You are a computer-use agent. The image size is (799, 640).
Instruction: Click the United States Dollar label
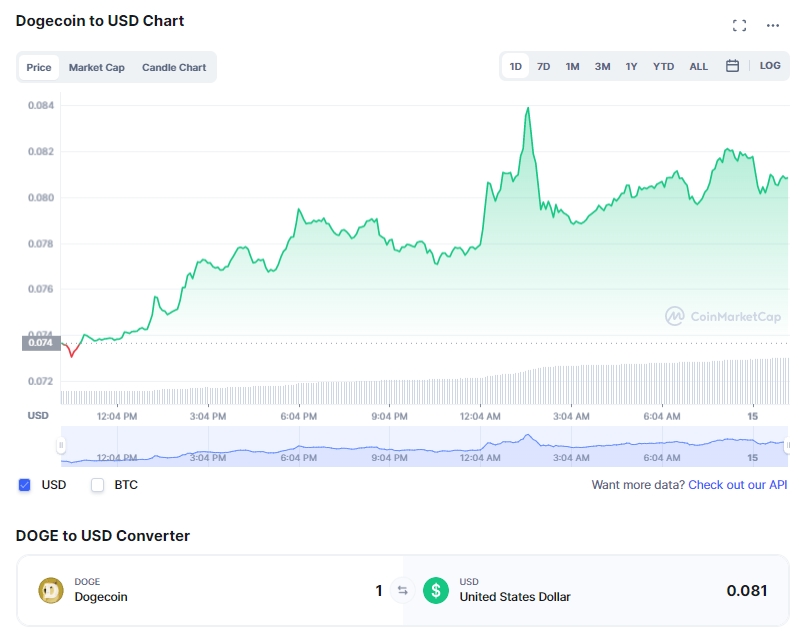click(x=515, y=597)
